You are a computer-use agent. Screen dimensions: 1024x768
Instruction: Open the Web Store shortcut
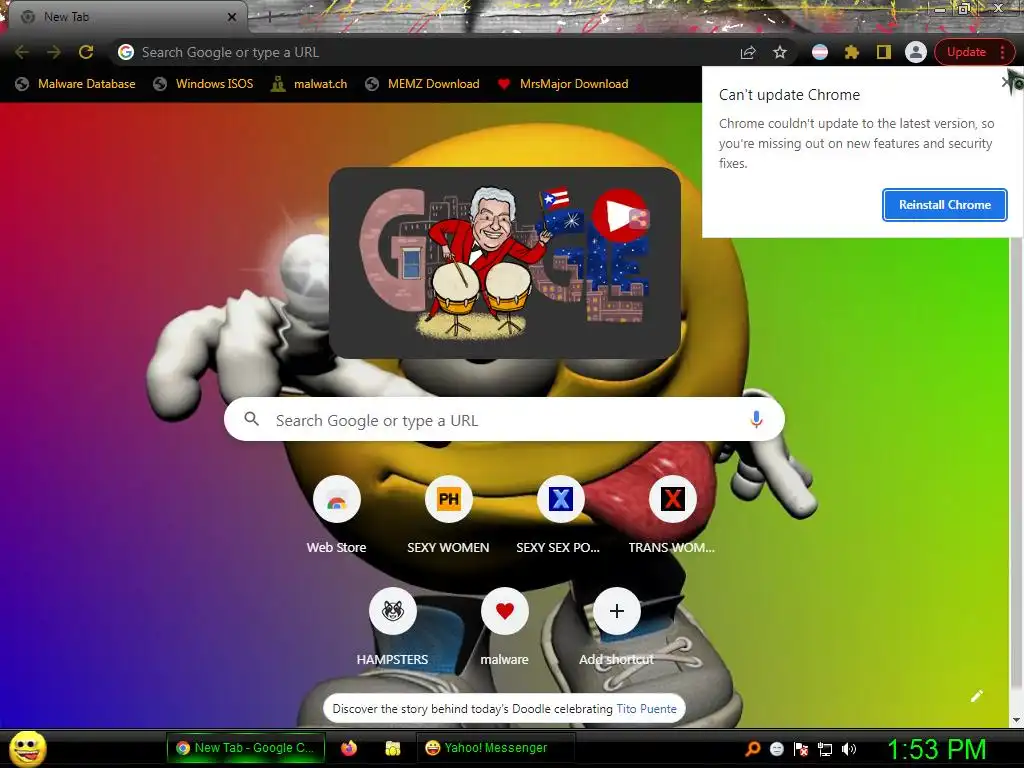tap(336, 516)
